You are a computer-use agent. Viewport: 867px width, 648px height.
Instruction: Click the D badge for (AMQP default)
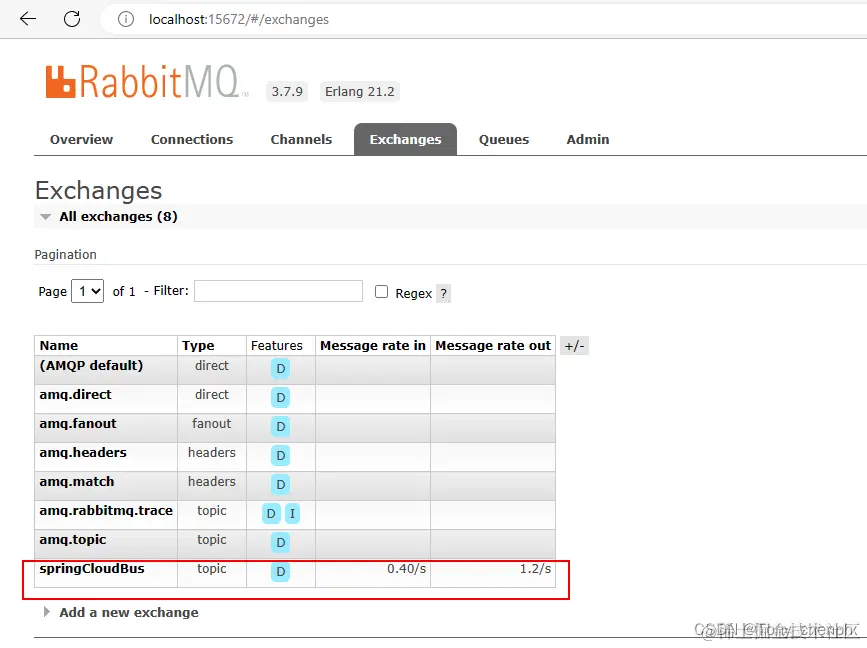pos(280,369)
